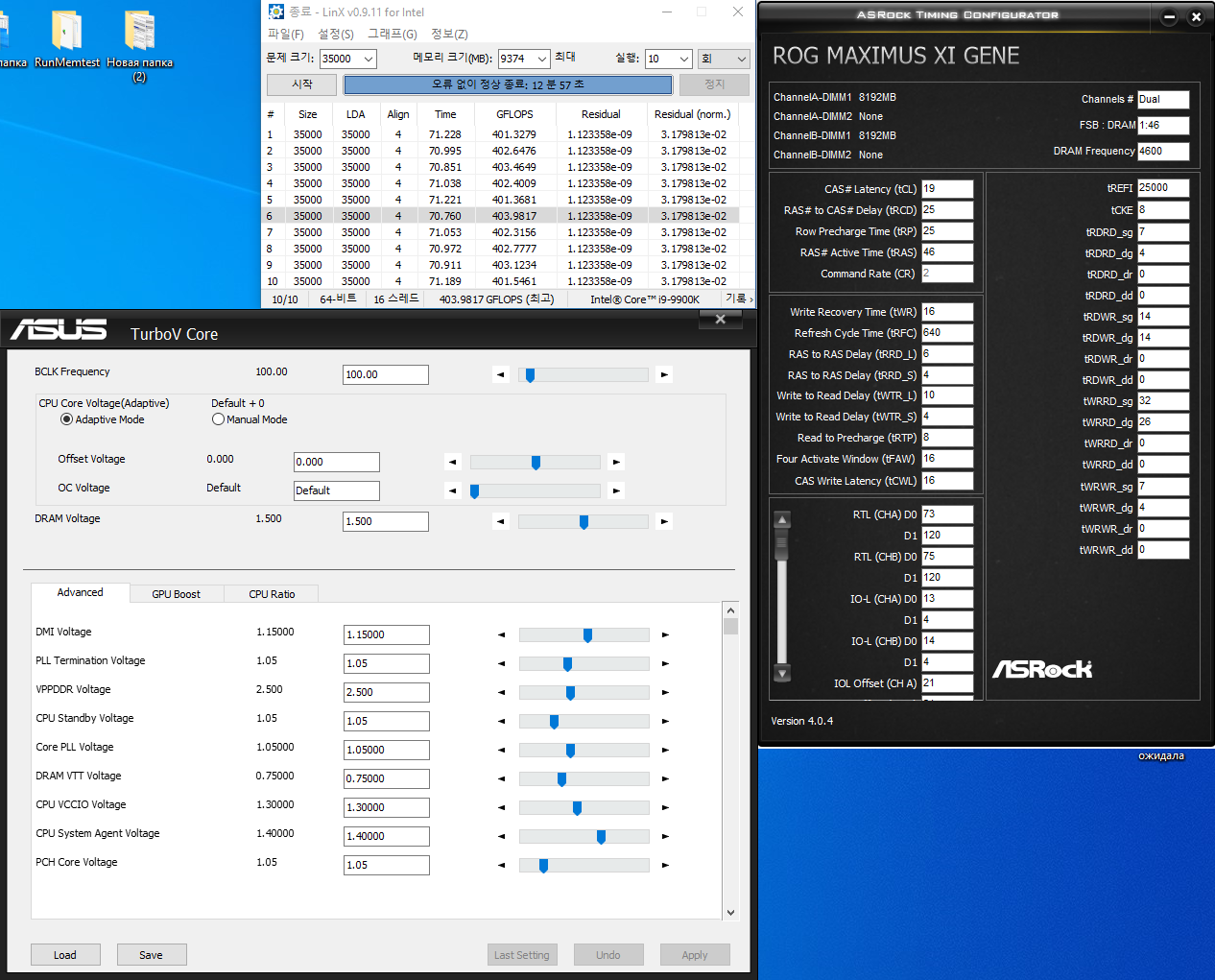
Task: Click the left arrow for DRAM Voltage
Action: (x=500, y=521)
